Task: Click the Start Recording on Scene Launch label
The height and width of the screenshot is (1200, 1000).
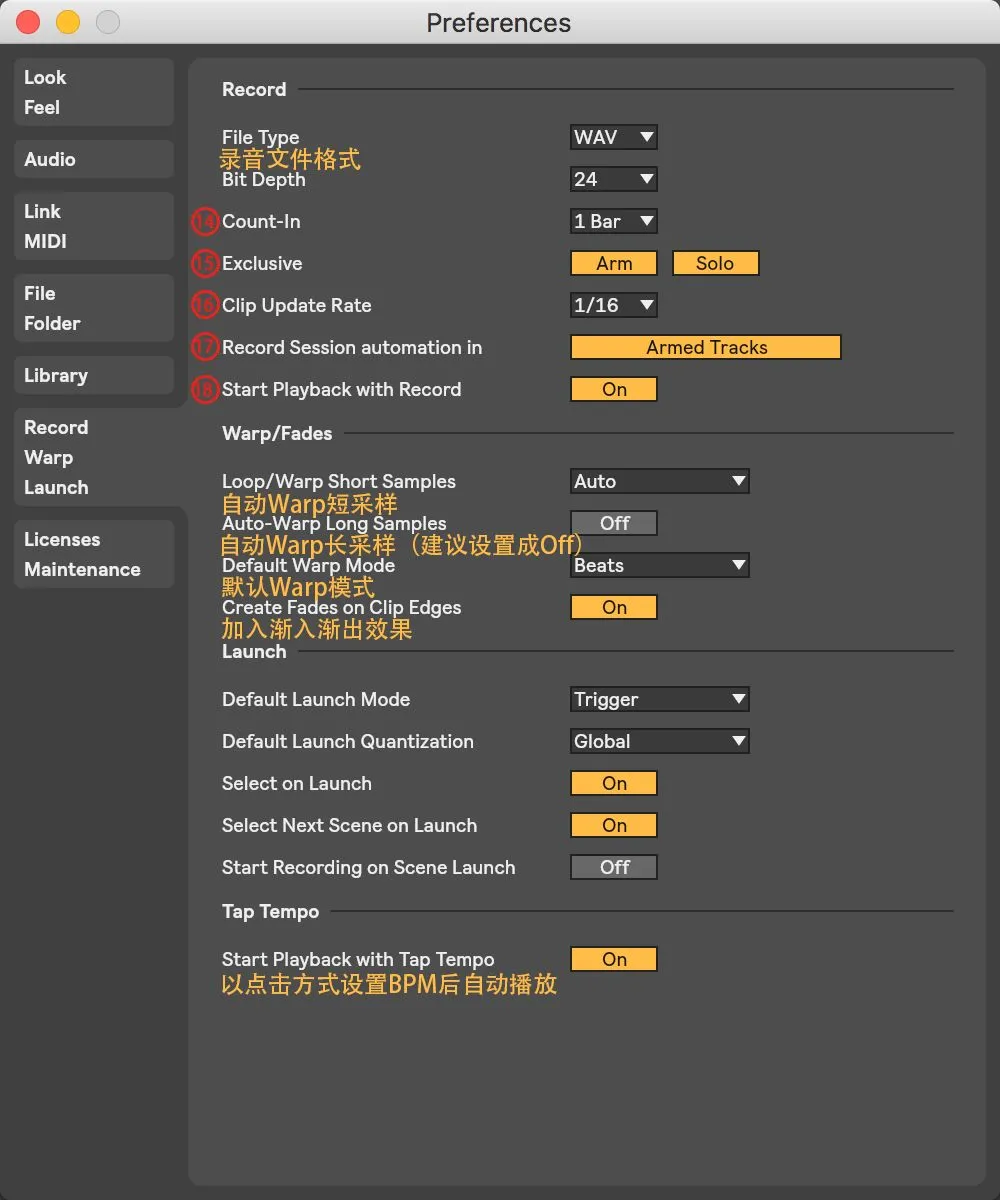Action: (x=368, y=867)
